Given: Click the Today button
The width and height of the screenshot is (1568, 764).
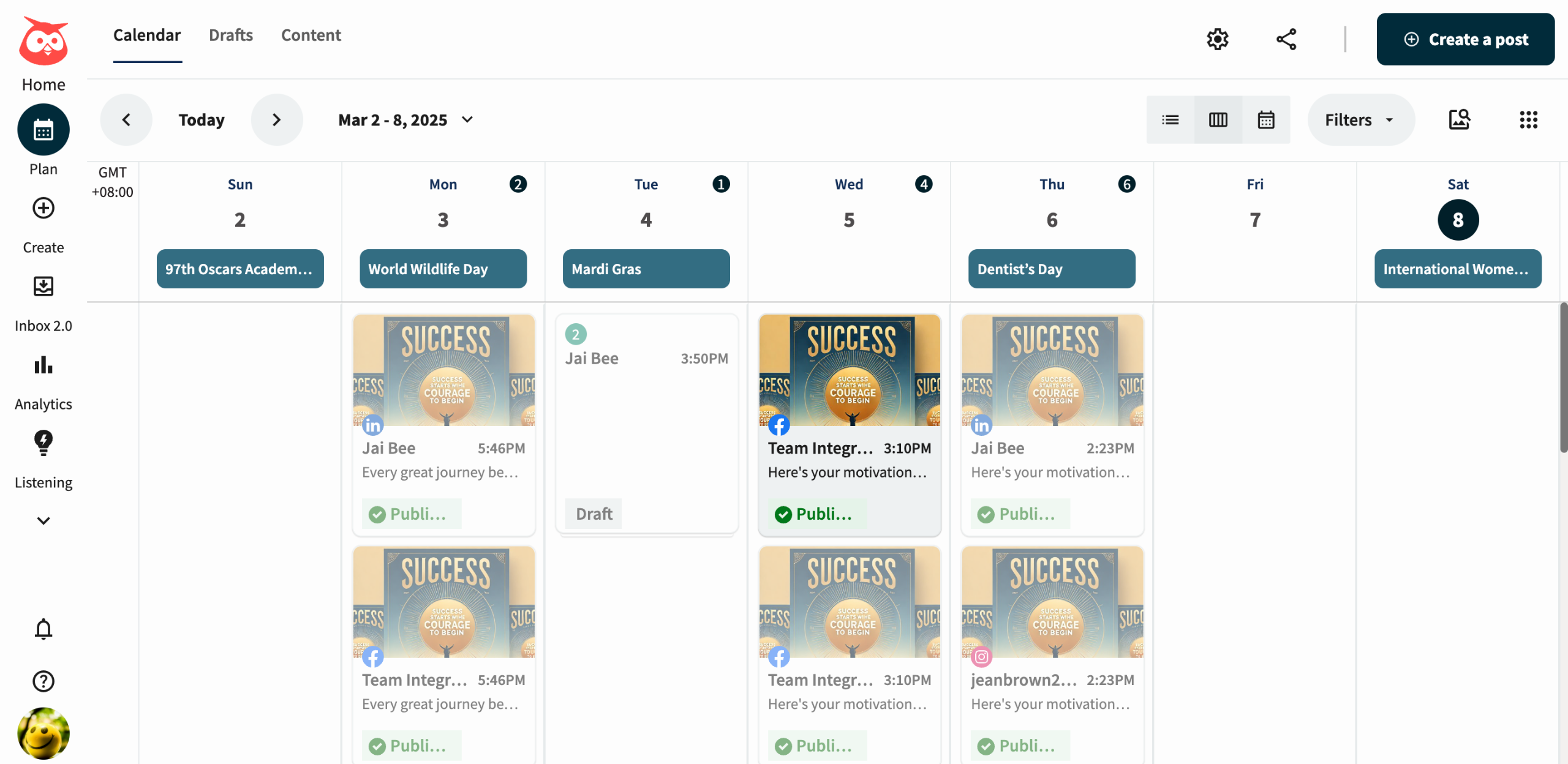Looking at the screenshot, I should pyautogui.click(x=202, y=119).
